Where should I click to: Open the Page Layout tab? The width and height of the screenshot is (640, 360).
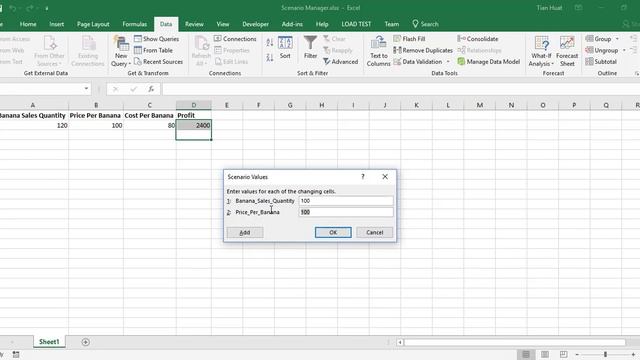pyautogui.click(x=93, y=24)
